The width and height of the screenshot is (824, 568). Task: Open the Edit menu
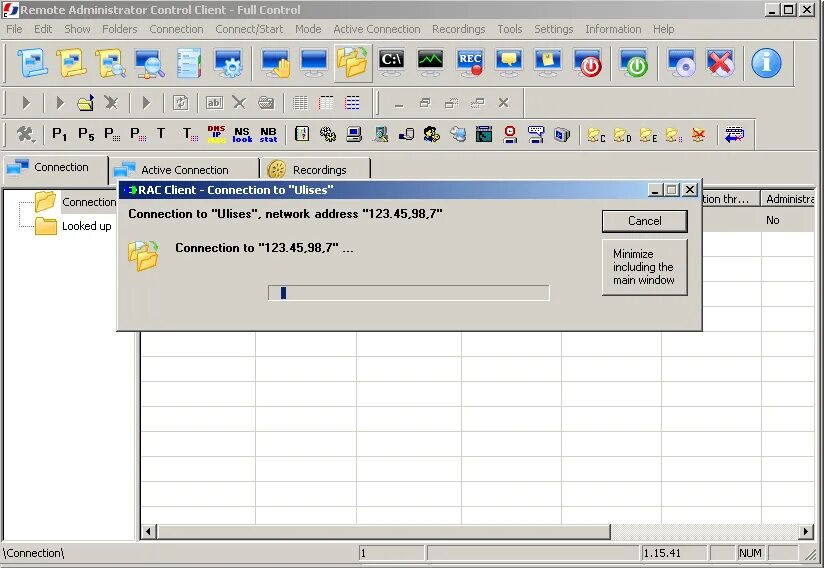coord(43,29)
